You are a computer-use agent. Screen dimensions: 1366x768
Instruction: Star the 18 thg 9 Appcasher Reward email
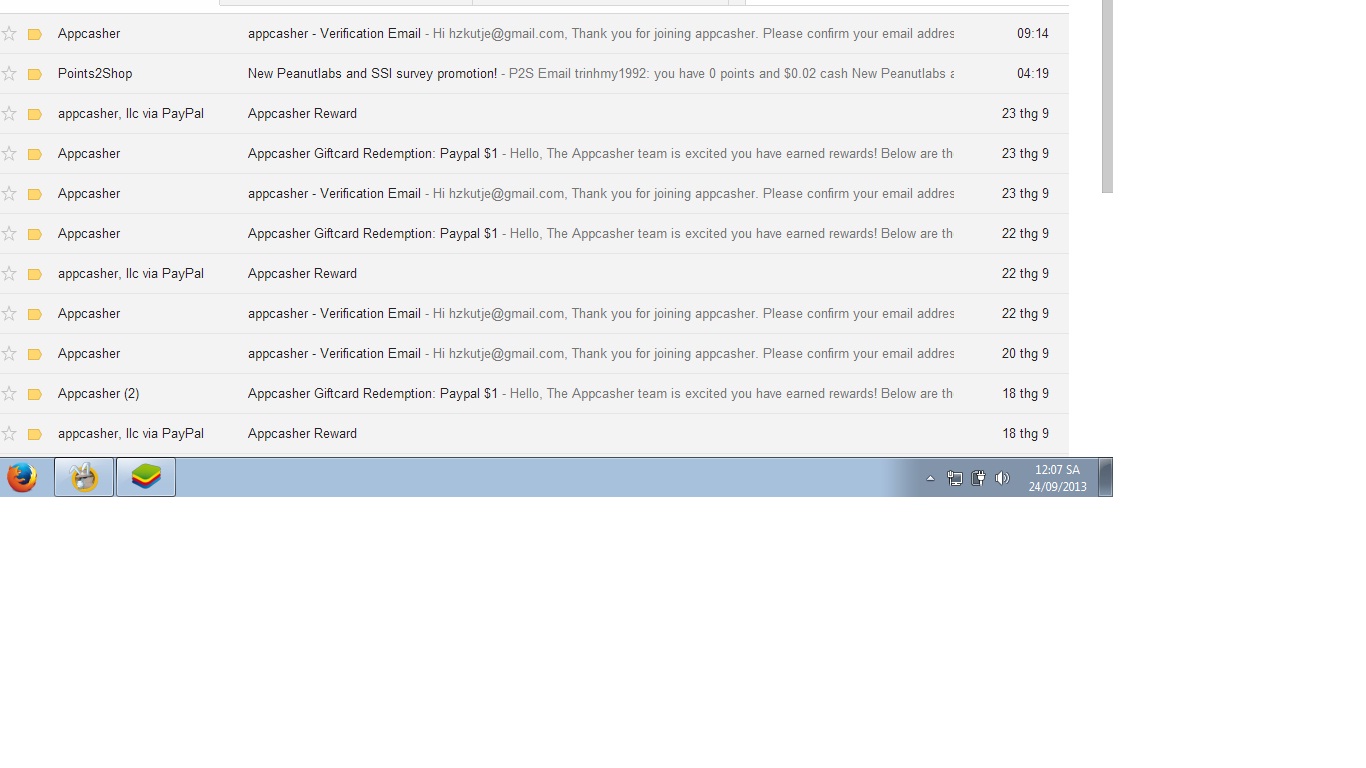[9, 433]
